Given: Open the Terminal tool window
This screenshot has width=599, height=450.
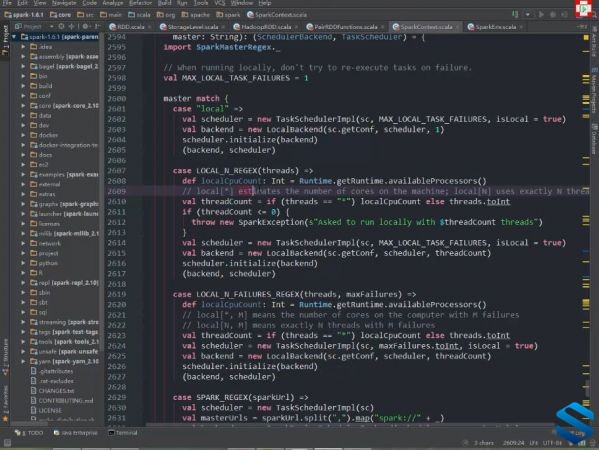Looking at the screenshot, I should click(x=123, y=432).
